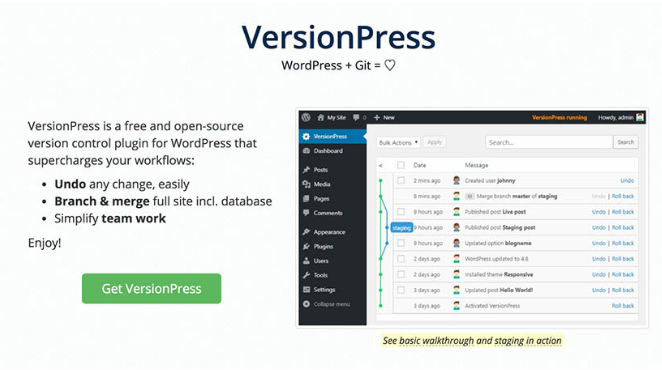Click the avatar beside Merge branch master
Viewport: 662px width, 370px height.
[456, 196]
